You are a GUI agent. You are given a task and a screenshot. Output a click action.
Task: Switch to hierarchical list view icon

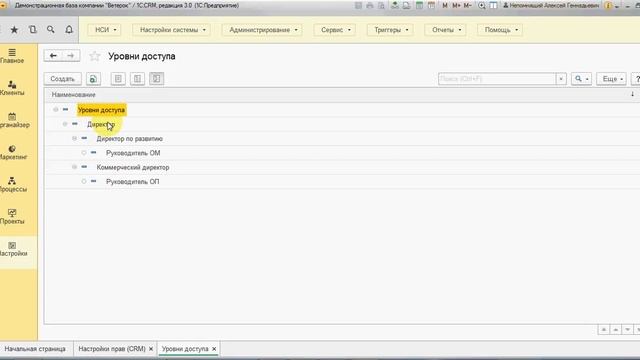point(137,79)
